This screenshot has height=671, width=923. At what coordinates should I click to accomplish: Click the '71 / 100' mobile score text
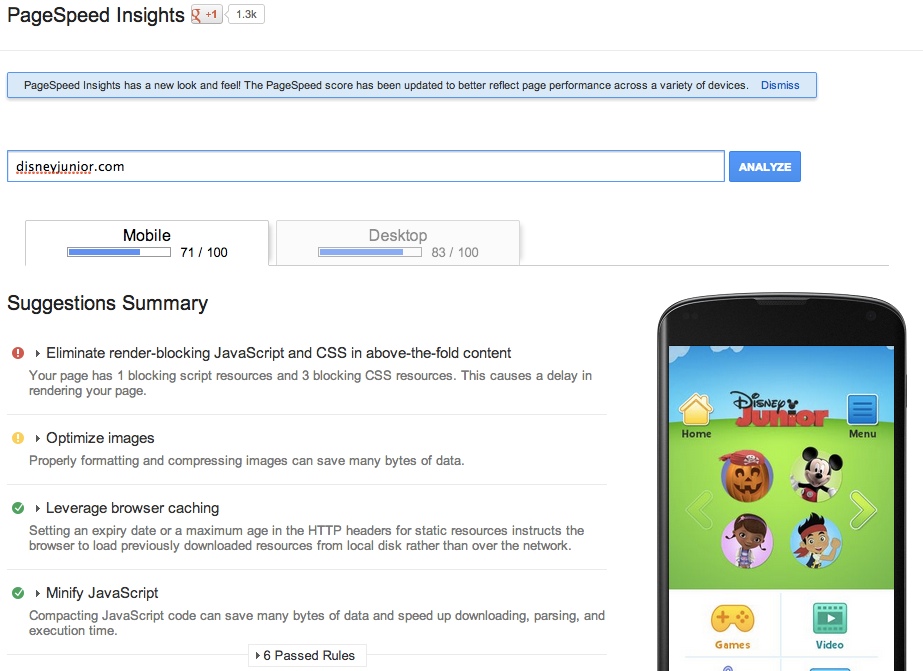coord(204,253)
